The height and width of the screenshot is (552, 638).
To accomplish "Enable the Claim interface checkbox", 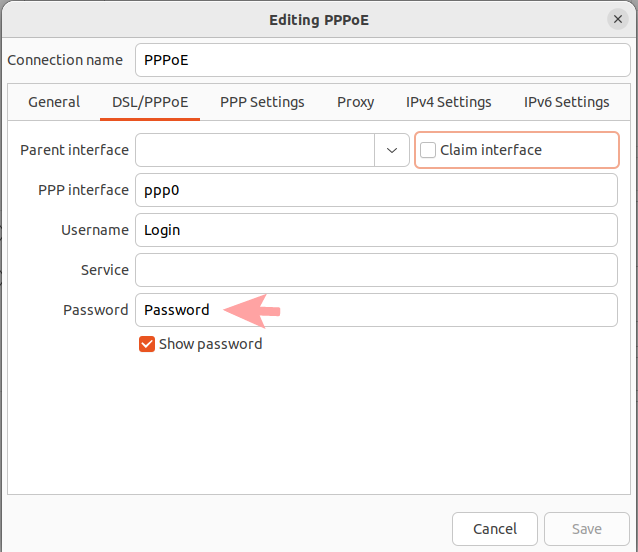I will coord(428,150).
